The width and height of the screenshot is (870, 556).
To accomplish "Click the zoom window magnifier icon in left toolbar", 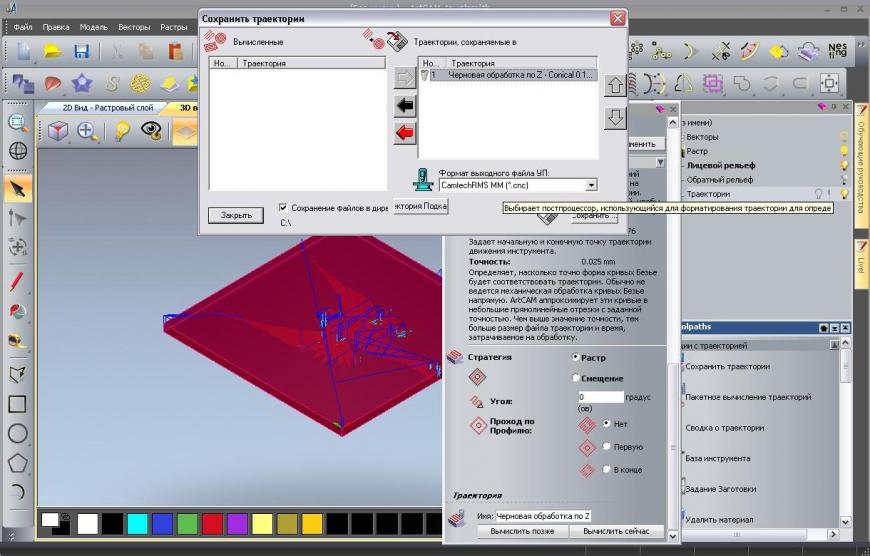I will [x=18, y=122].
